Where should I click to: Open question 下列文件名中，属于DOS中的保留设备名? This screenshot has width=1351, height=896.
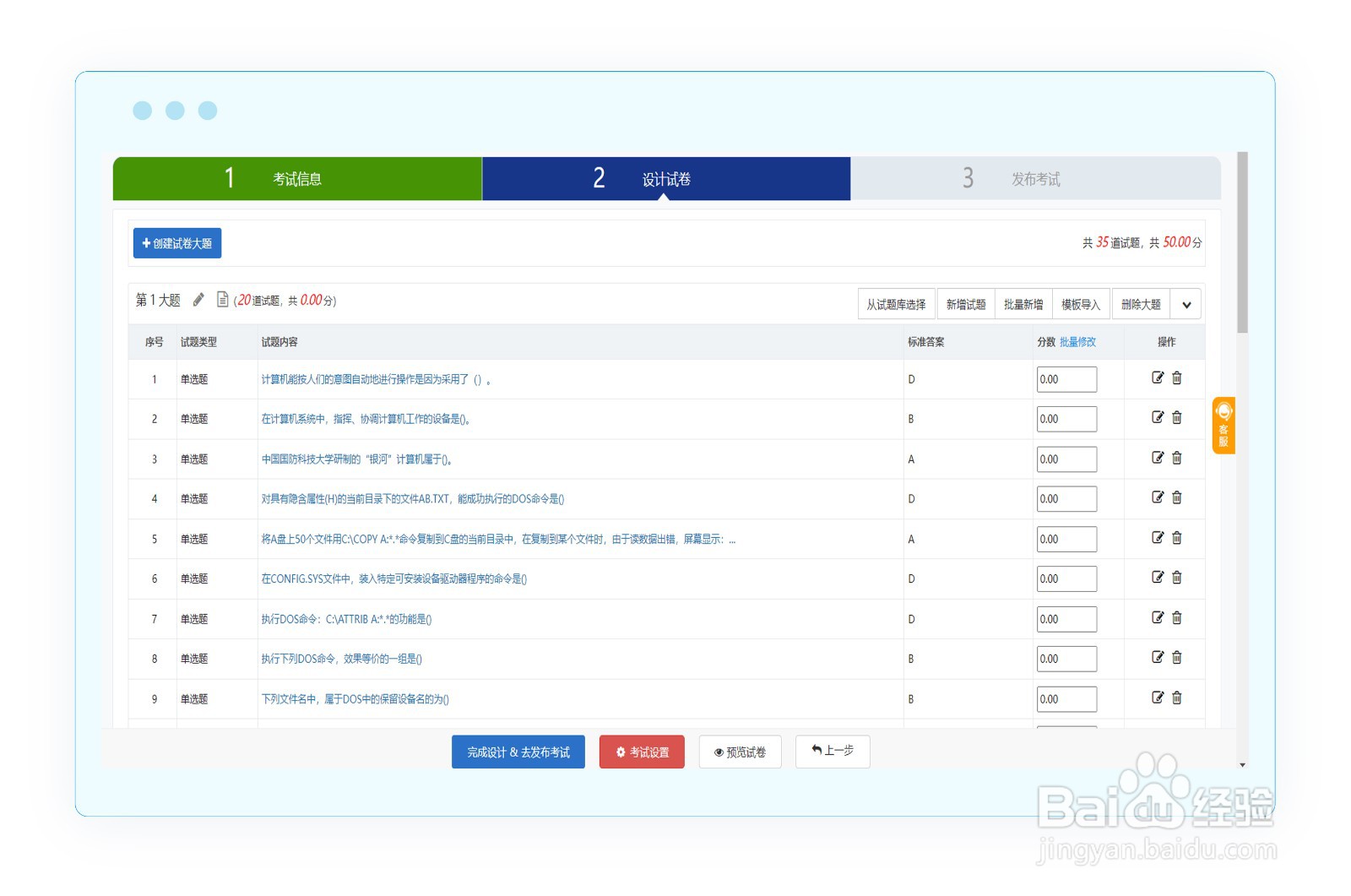(x=355, y=699)
